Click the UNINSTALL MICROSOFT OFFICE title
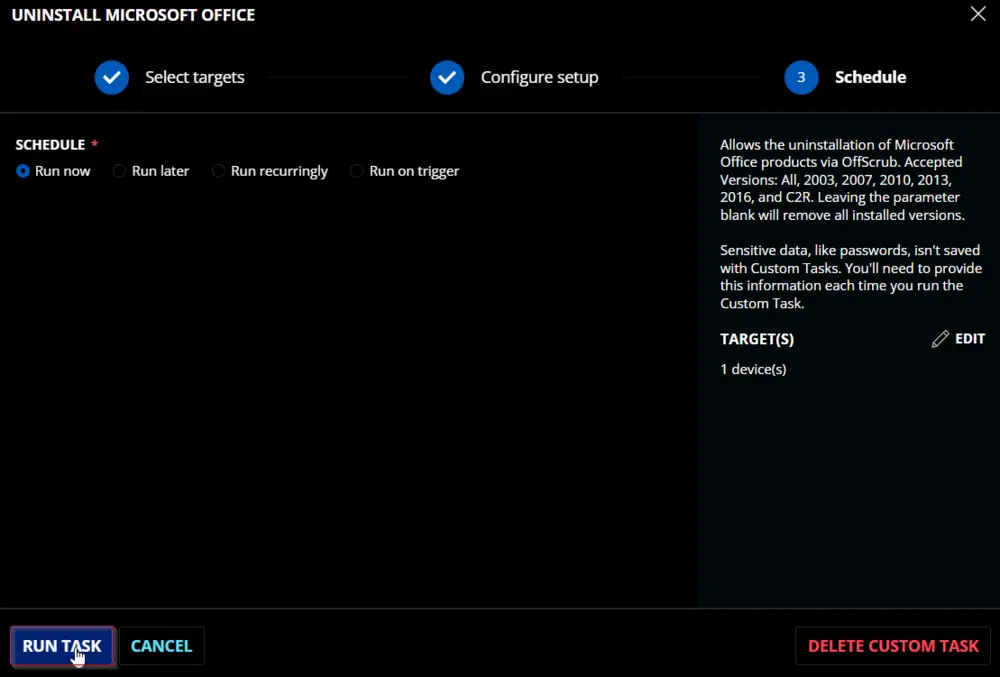The height and width of the screenshot is (677, 1000). pos(133,15)
